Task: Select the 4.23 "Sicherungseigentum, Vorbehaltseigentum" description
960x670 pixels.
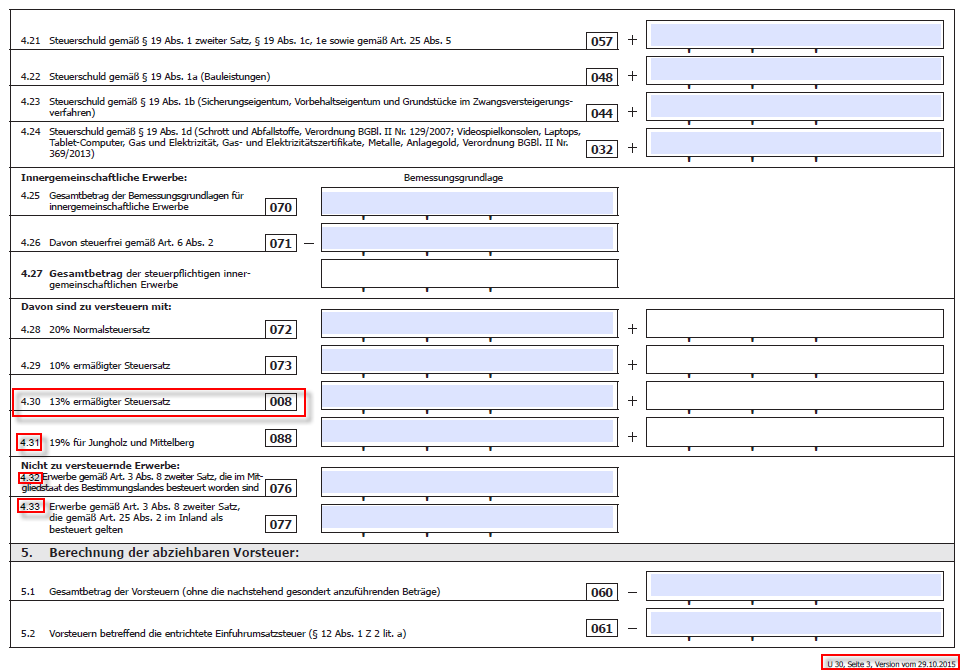Action: pyautogui.click(x=311, y=107)
